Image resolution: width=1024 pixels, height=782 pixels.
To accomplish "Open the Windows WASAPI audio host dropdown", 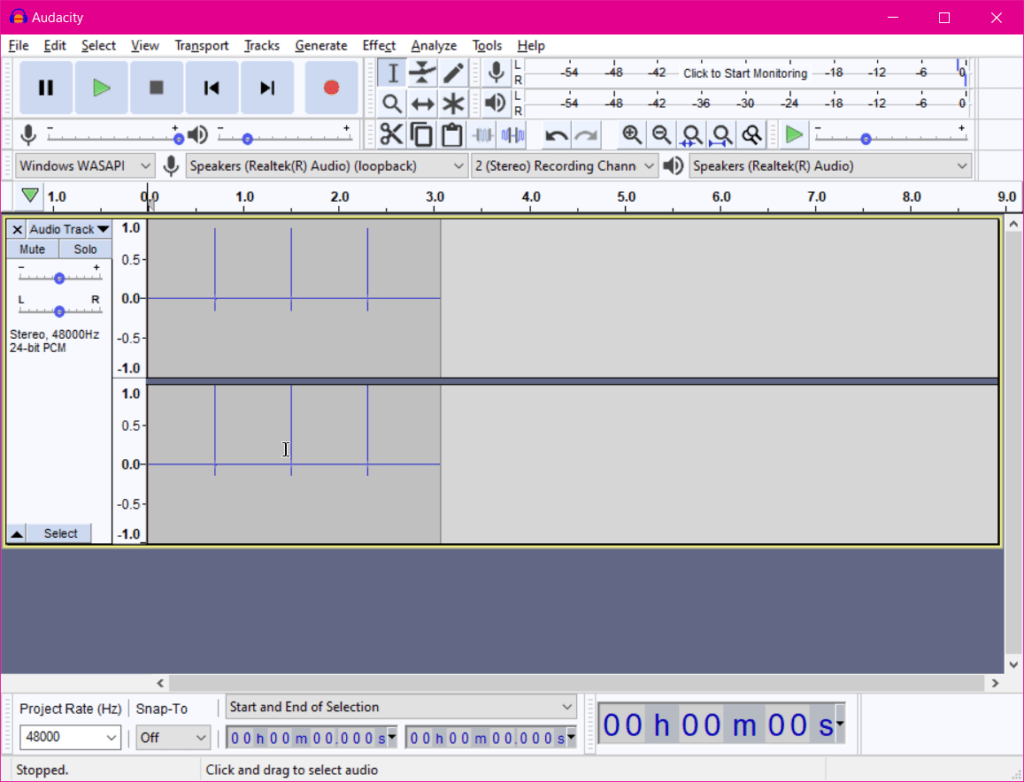I will coord(84,166).
